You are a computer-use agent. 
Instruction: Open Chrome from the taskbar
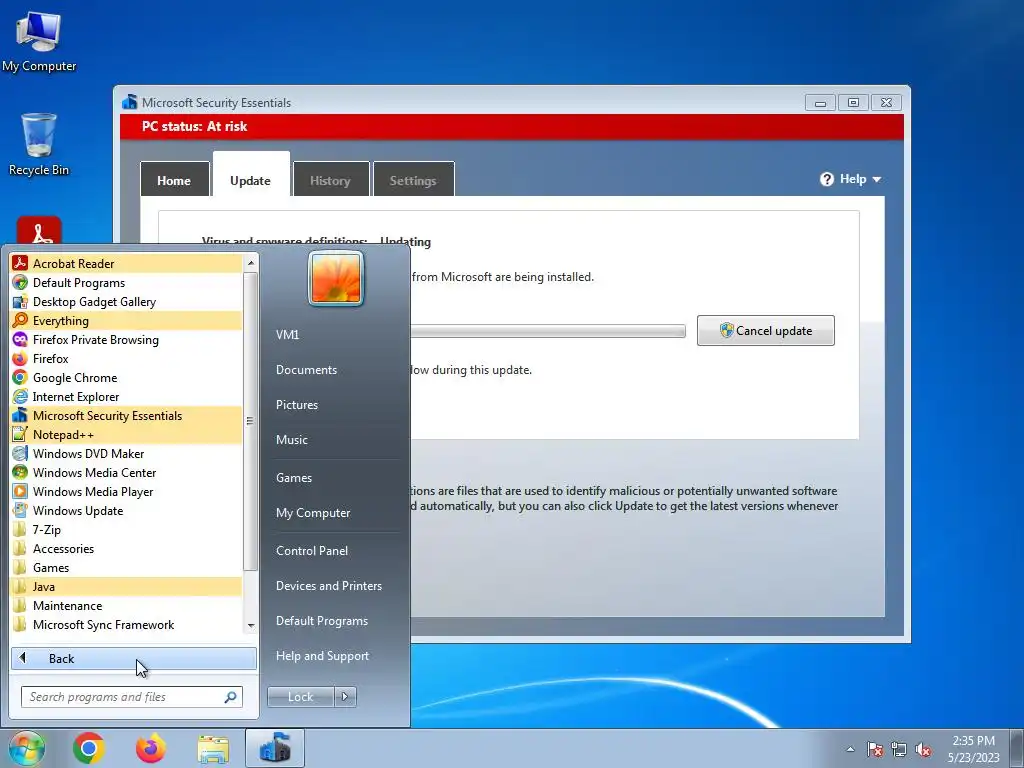(89, 748)
